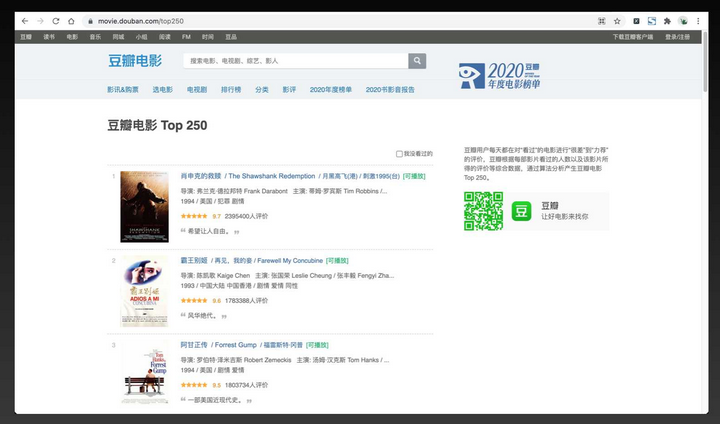Click the green QR code image
Screen dimensions: 720x424
point(484,211)
